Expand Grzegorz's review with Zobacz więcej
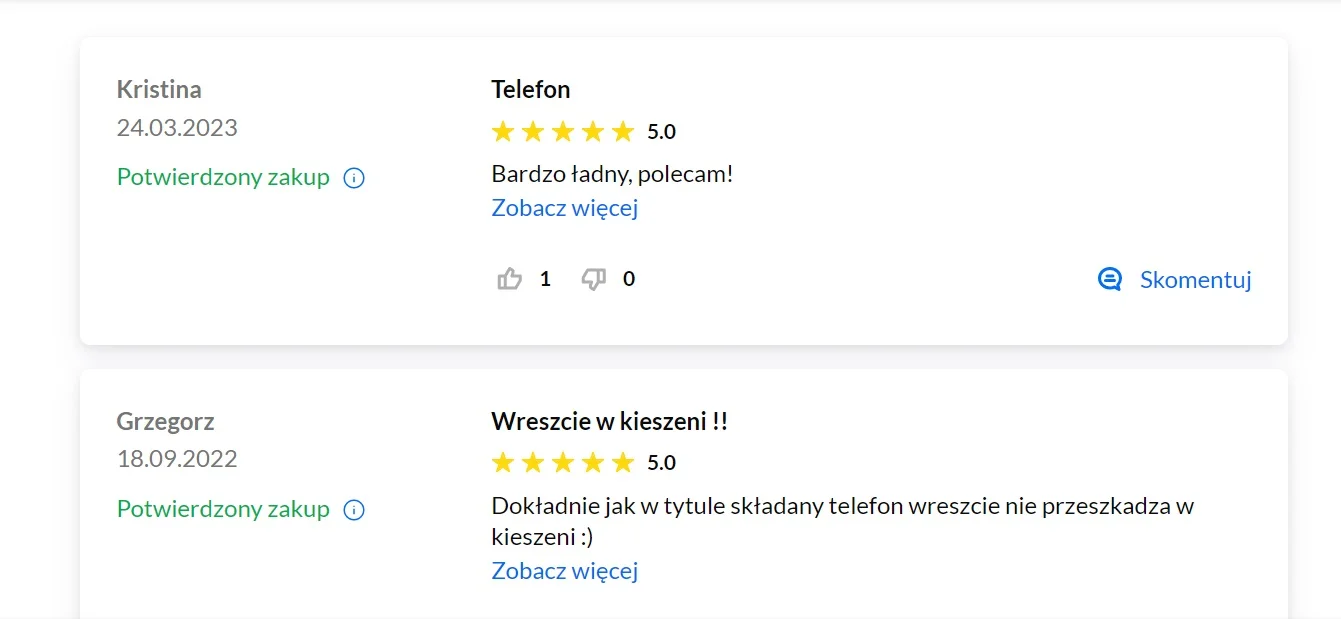The width and height of the screenshot is (1341, 619). 565,571
